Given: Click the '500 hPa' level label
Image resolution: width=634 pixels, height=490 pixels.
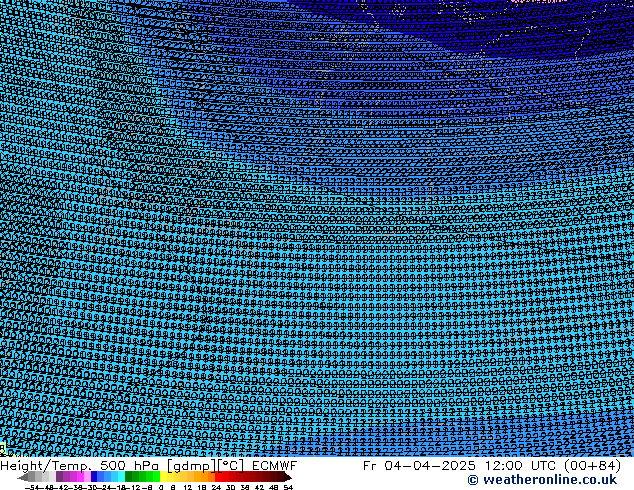Looking at the screenshot, I should [x=131, y=466].
